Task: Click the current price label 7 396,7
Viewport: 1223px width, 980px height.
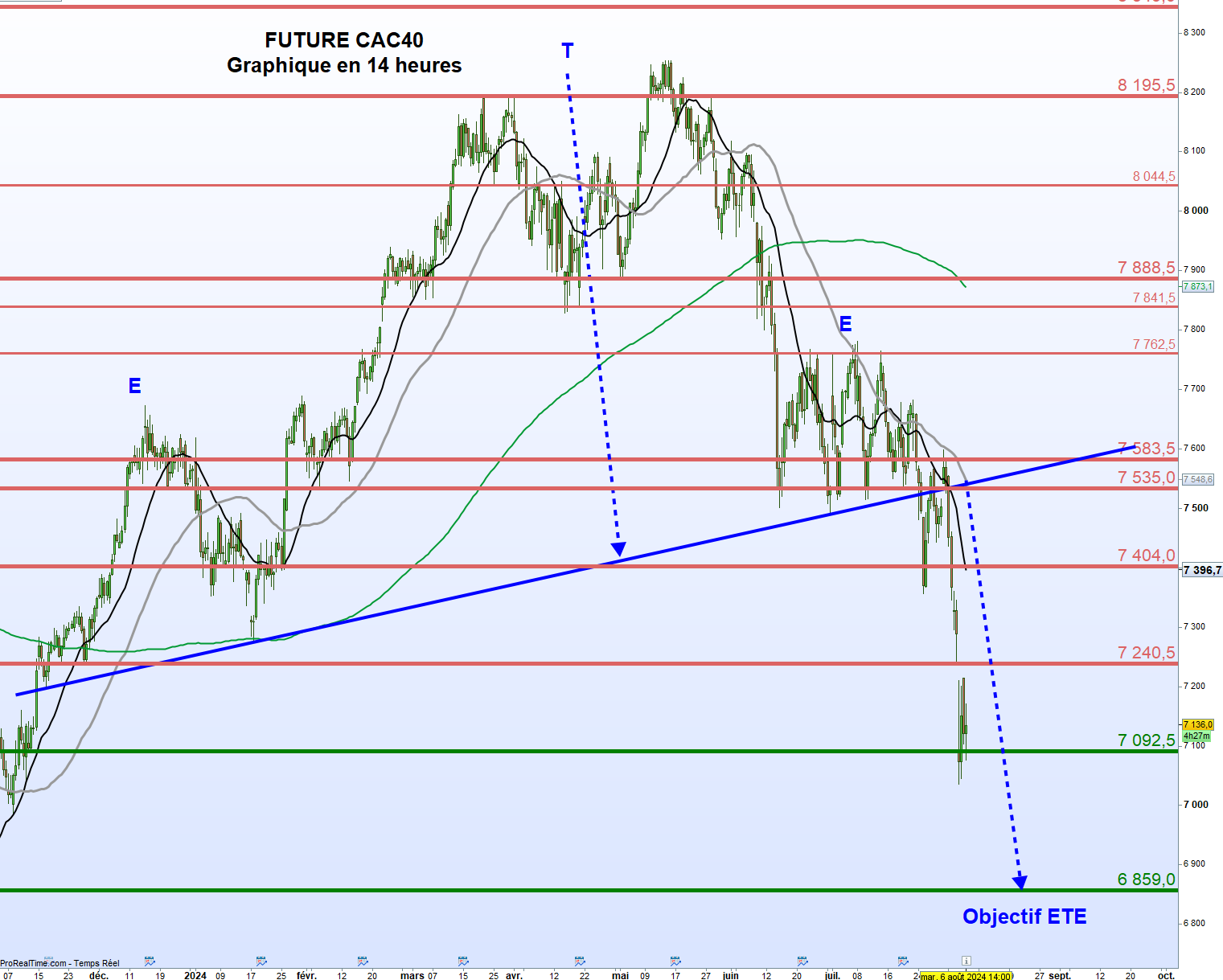Action: [1201, 570]
